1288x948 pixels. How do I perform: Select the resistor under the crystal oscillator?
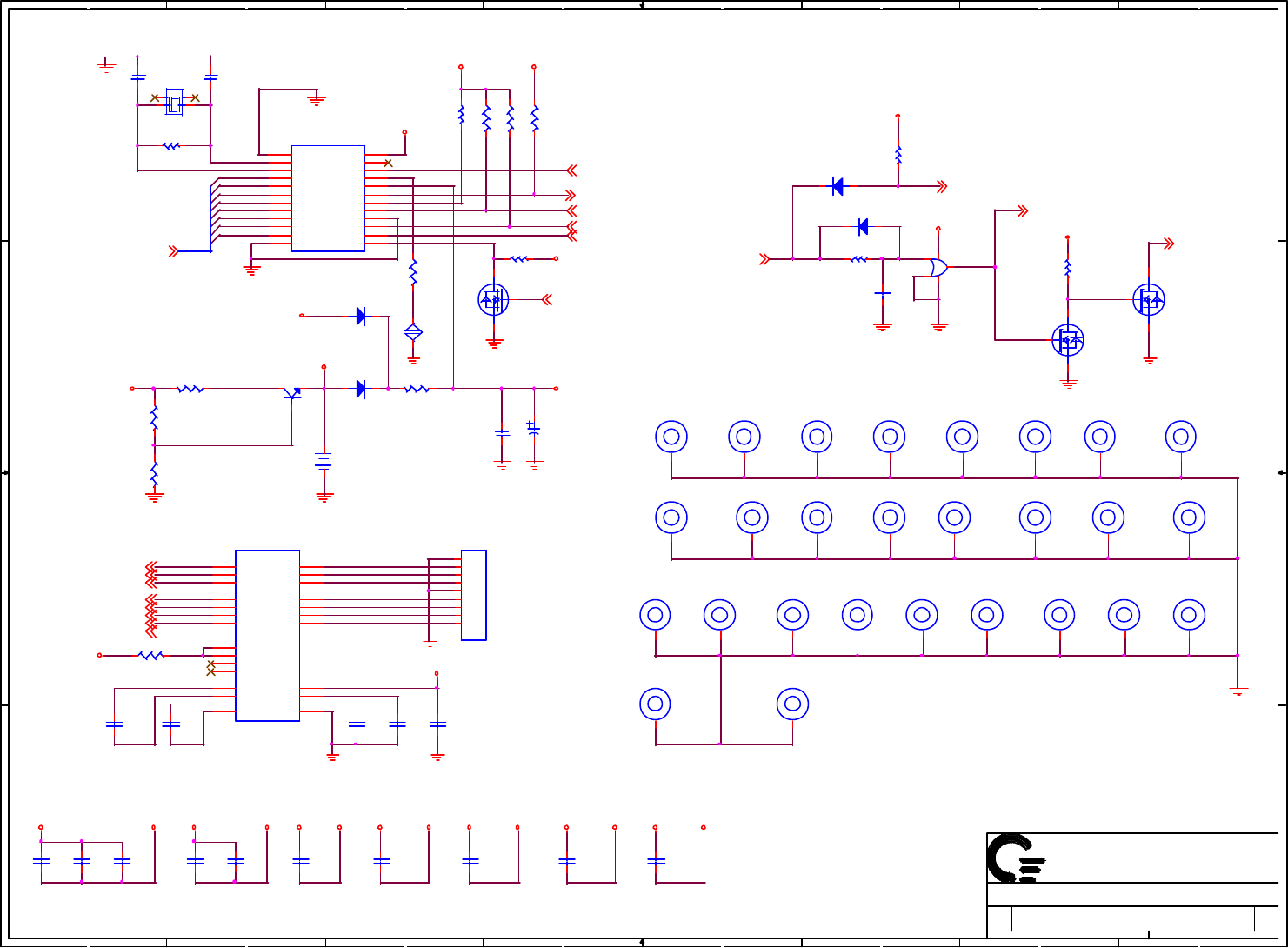click(x=171, y=146)
